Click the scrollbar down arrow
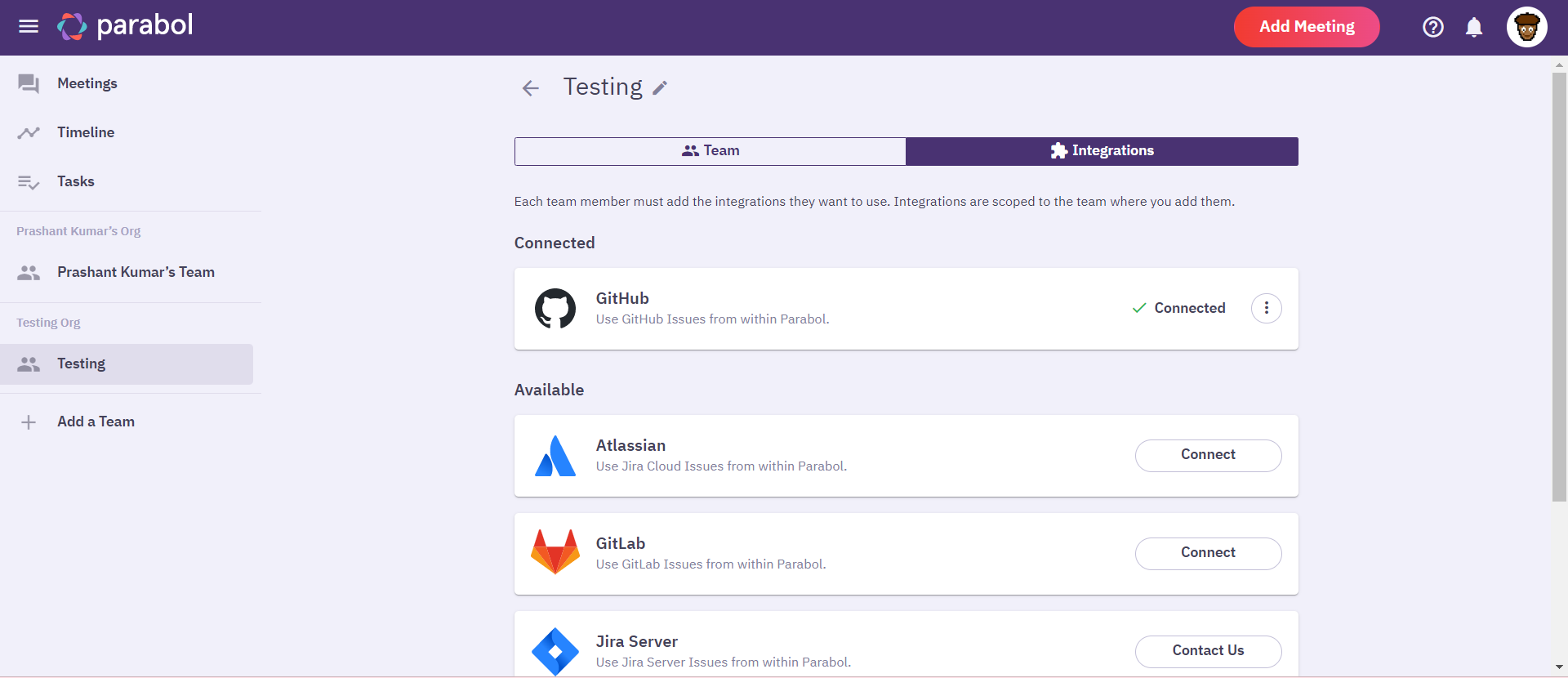Viewport: 1568px width, 678px height. [1559, 667]
